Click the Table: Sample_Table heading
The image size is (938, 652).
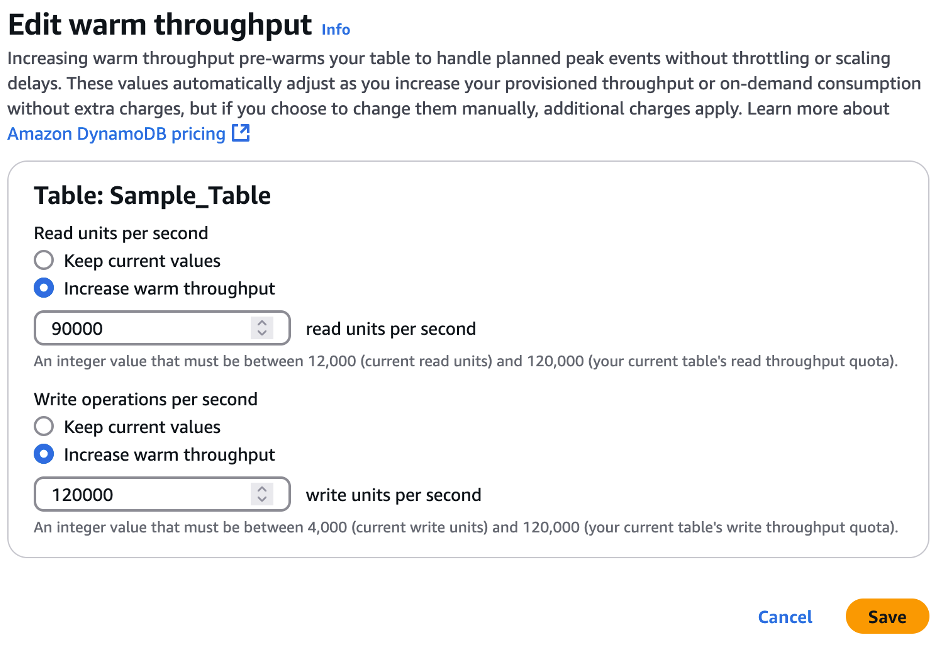[x=151, y=196]
